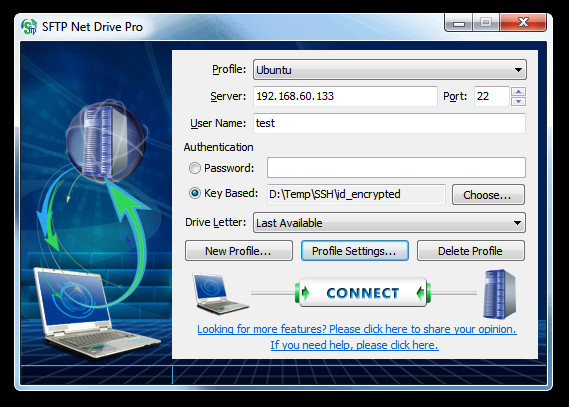Decrease port number with down arrow
Image resolution: width=569 pixels, height=407 pixels.
pyautogui.click(x=519, y=101)
